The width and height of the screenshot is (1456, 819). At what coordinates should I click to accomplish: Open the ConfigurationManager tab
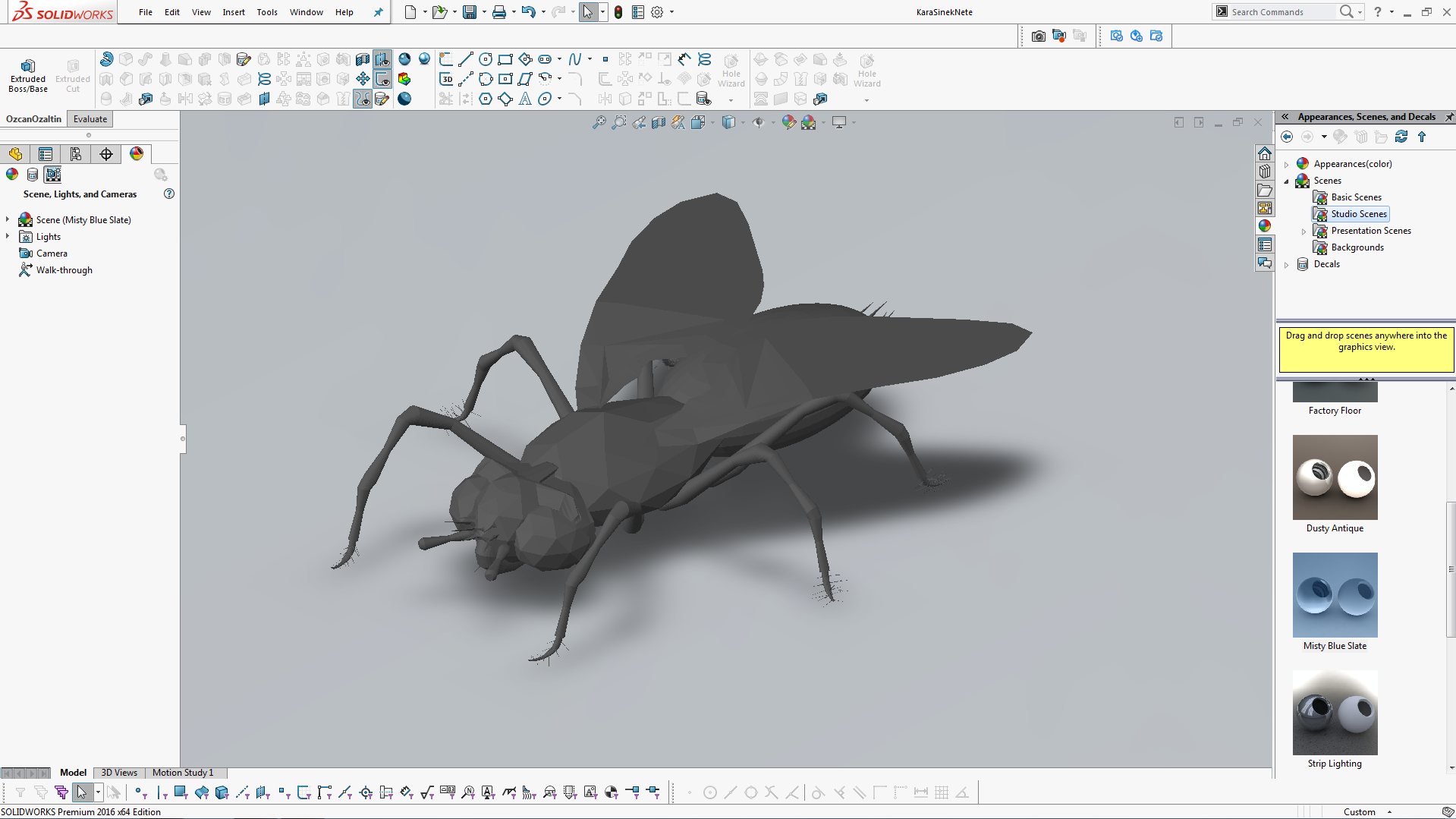click(x=76, y=154)
